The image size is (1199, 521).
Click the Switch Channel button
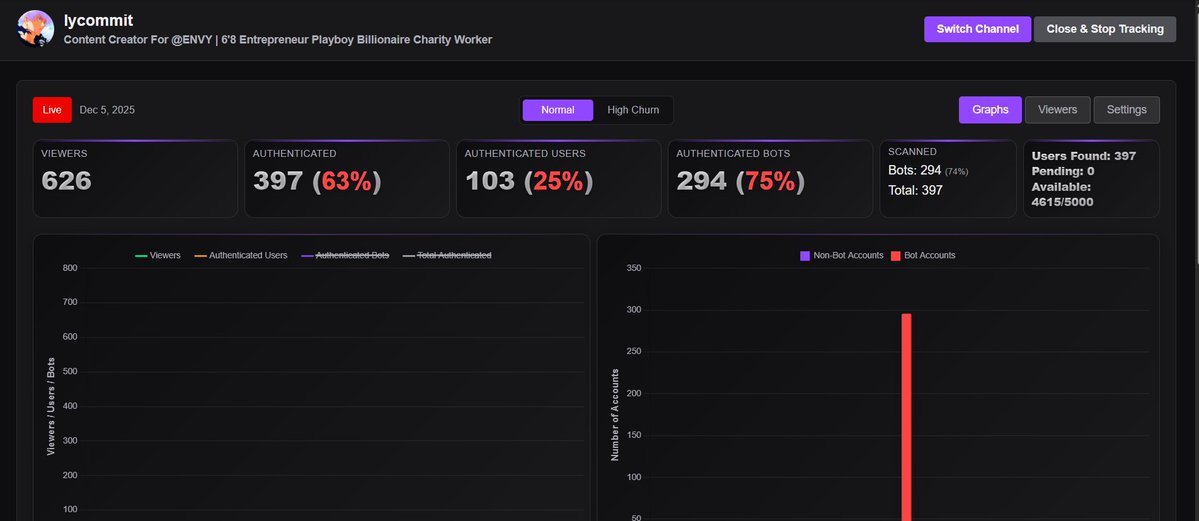point(977,29)
